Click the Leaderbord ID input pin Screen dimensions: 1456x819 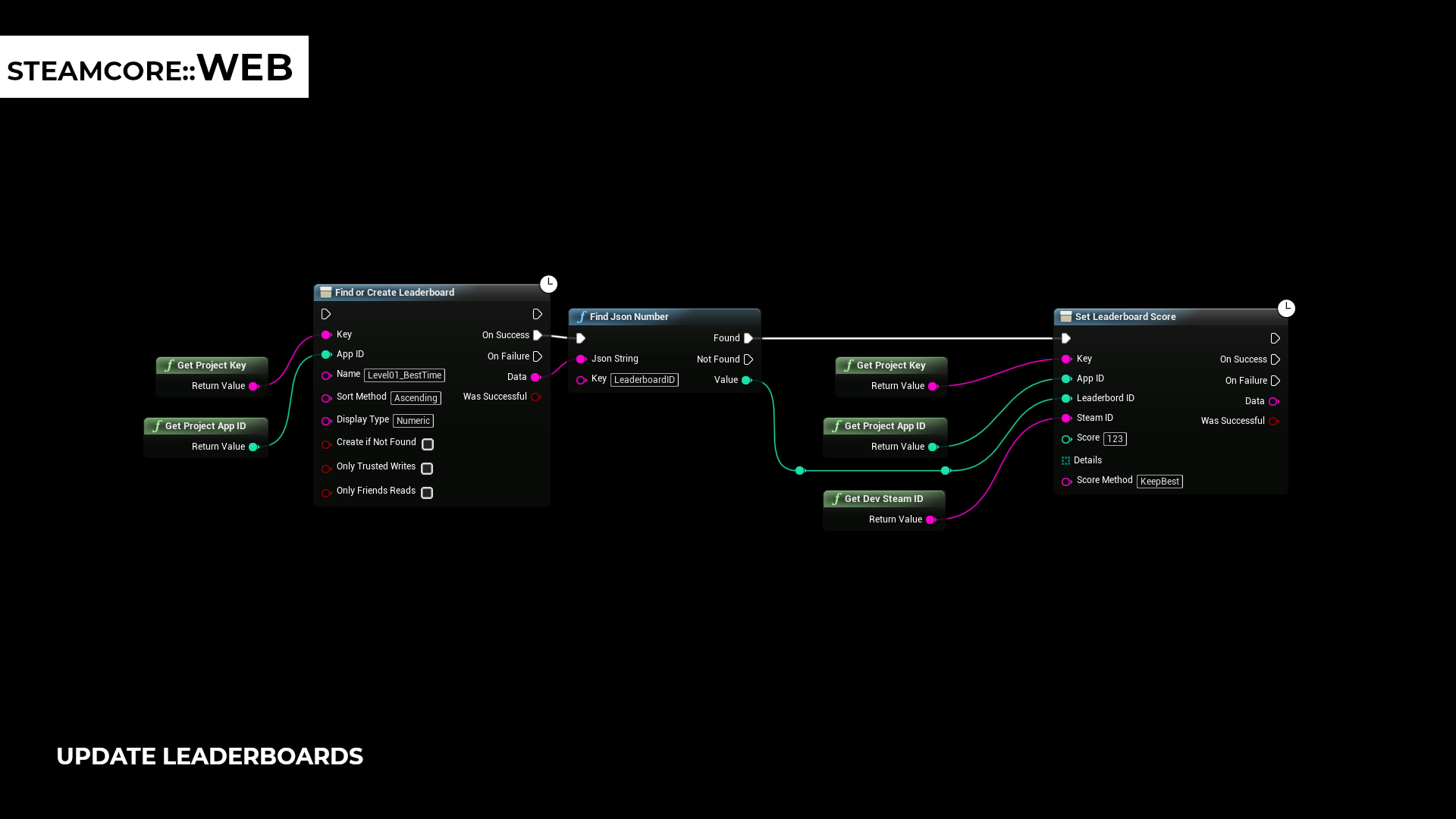coord(1067,398)
